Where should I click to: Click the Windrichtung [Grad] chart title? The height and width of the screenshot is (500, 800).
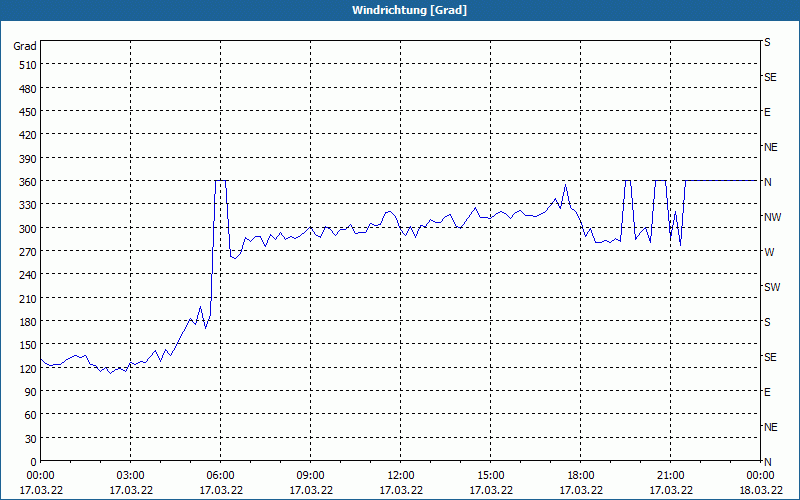[x=409, y=10]
